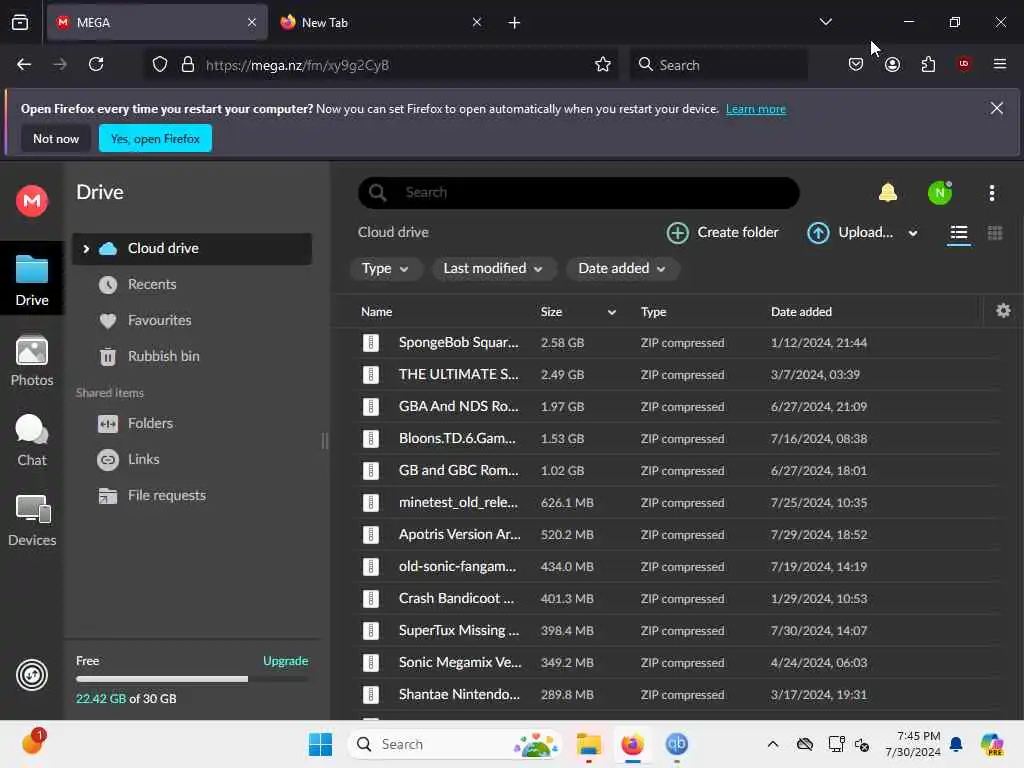The height and width of the screenshot is (768, 1024).
Task: Open the Last modified filter dropdown
Action: (x=493, y=268)
